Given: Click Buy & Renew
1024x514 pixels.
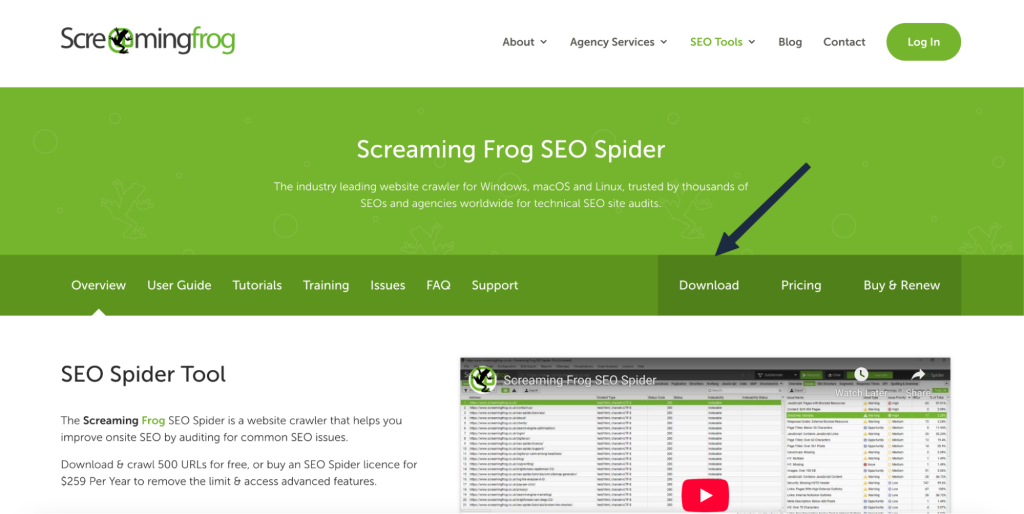Looking at the screenshot, I should (902, 285).
